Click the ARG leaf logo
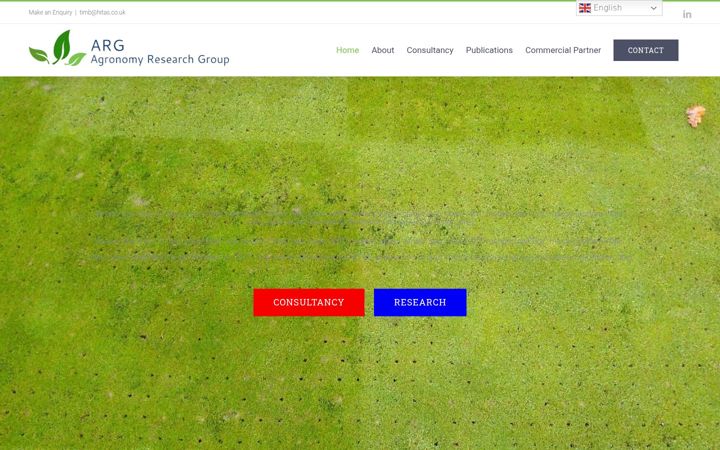720x450 pixels. coord(57,48)
